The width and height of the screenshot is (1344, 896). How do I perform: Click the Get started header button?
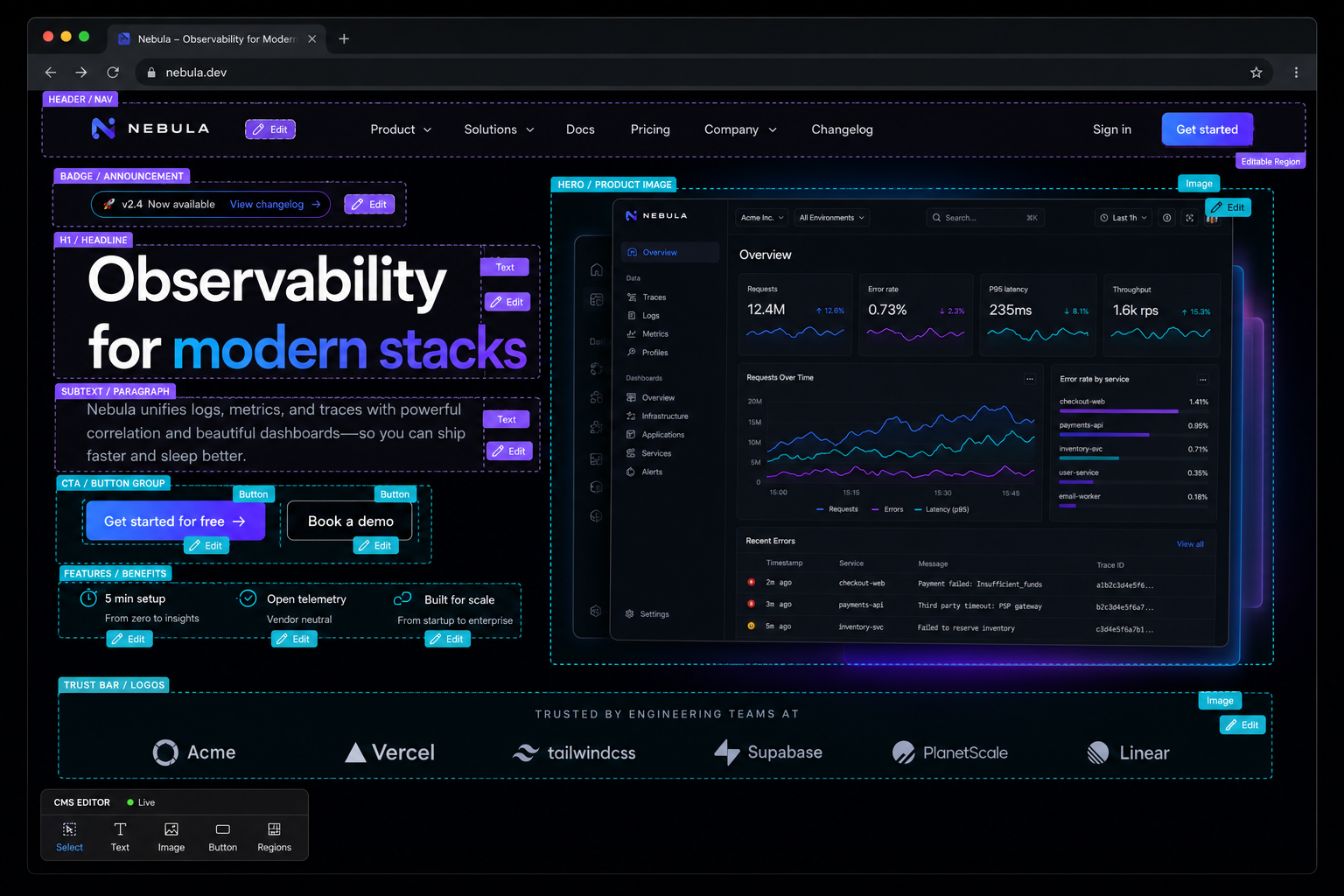click(1207, 129)
